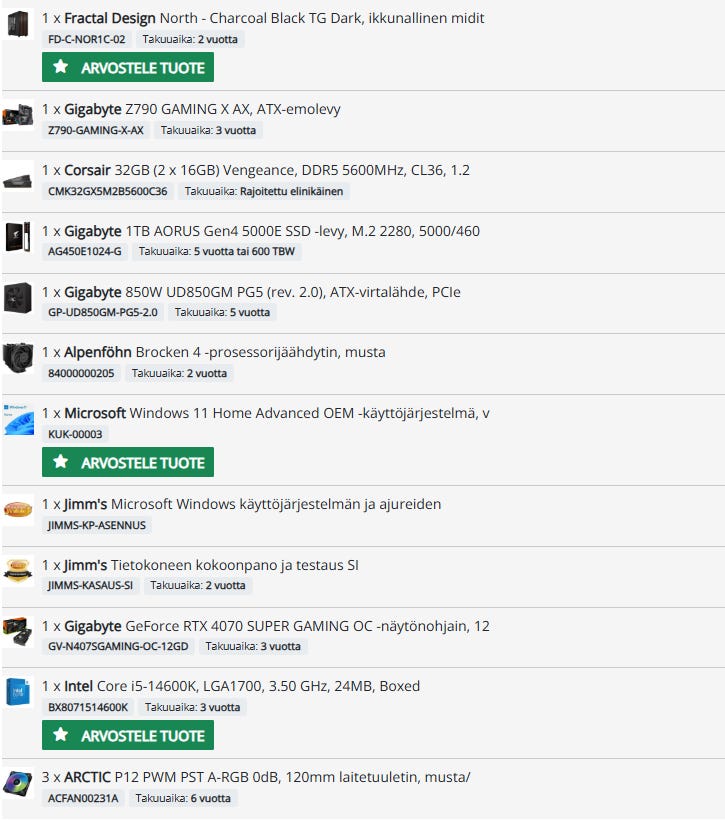Open the Gigabyte Z790 GAMING X AX product link
725x822 pixels.
pyautogui.click(x=202, y=109)
